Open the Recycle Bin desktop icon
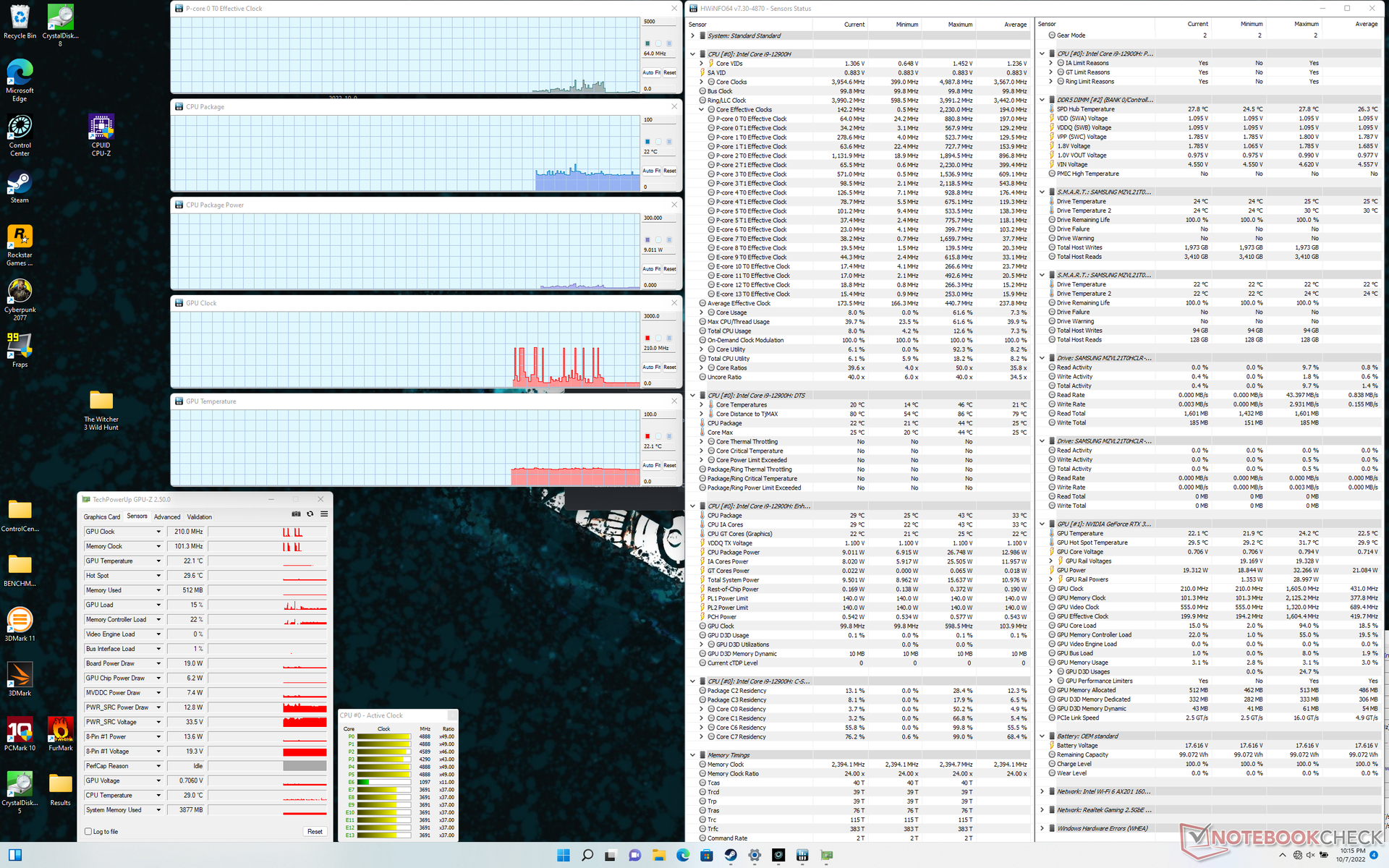Screen dimensions: 1389x868 [x=20, y=22]
